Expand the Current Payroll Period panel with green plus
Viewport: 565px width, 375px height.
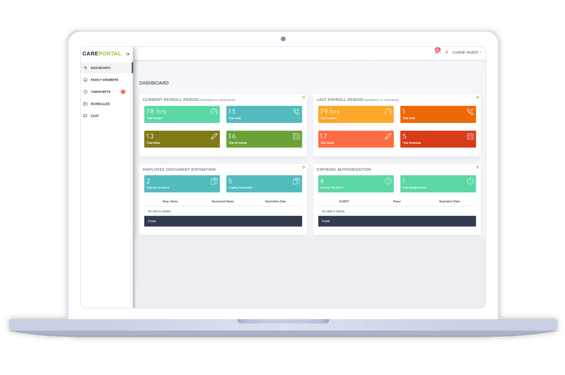[303, 97]
